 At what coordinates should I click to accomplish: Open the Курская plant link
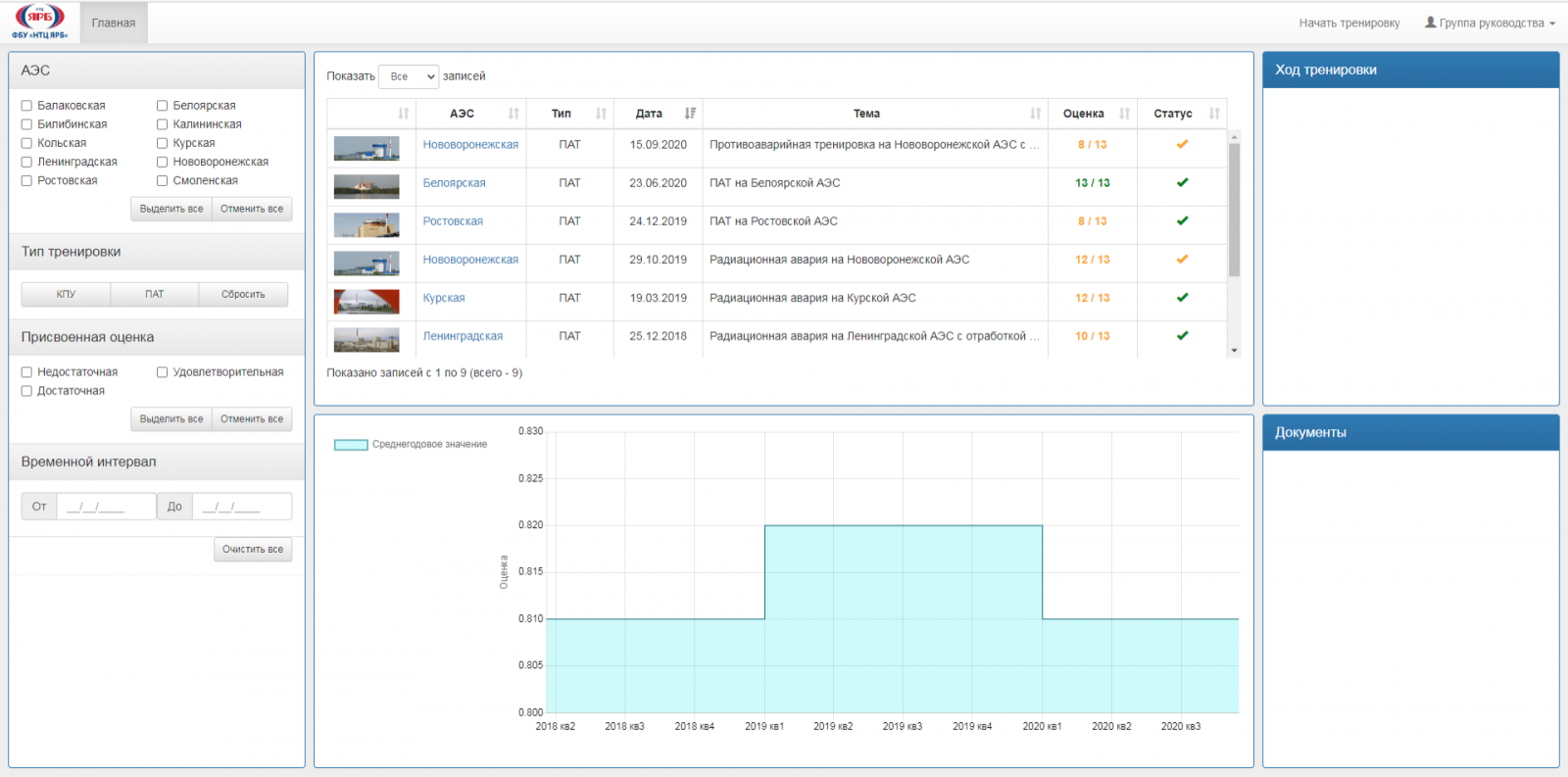tap(444, 298)
